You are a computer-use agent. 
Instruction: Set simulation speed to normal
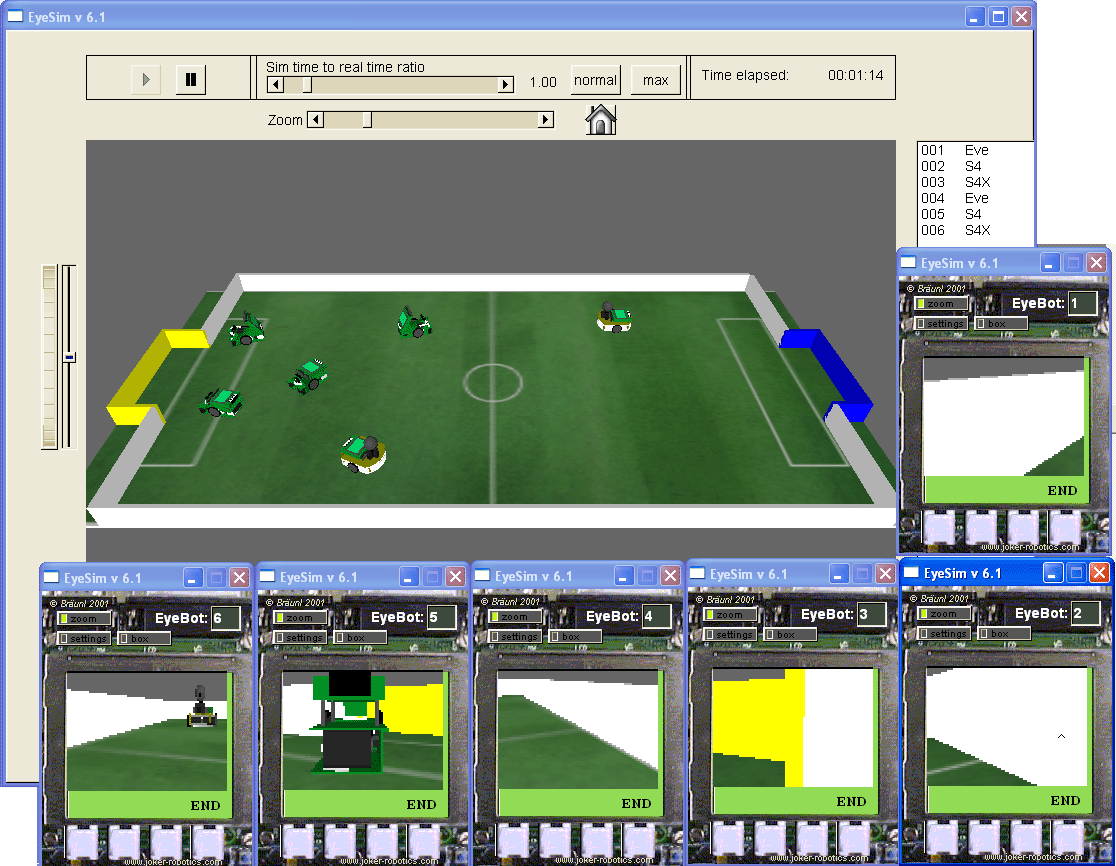[x=596, y=80]
